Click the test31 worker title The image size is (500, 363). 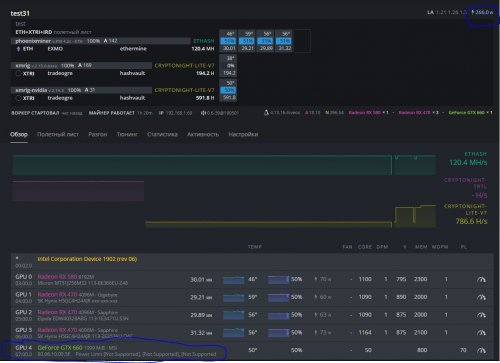coord(20,13)
